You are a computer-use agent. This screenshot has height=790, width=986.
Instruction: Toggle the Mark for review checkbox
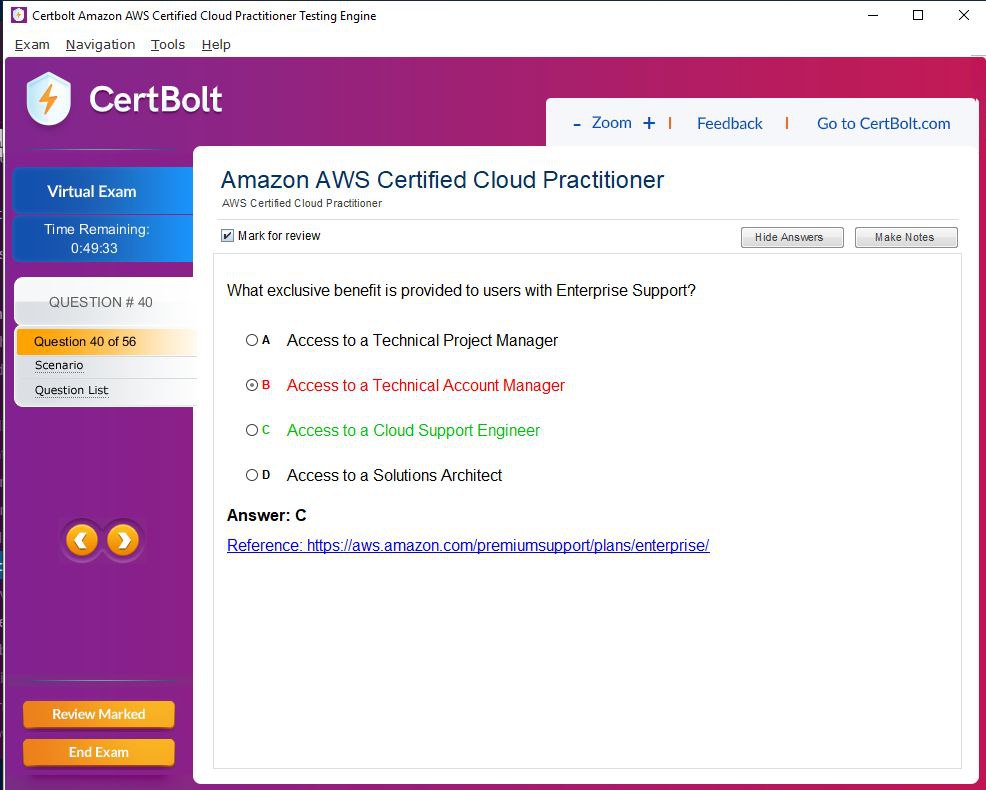click(228, 236)
